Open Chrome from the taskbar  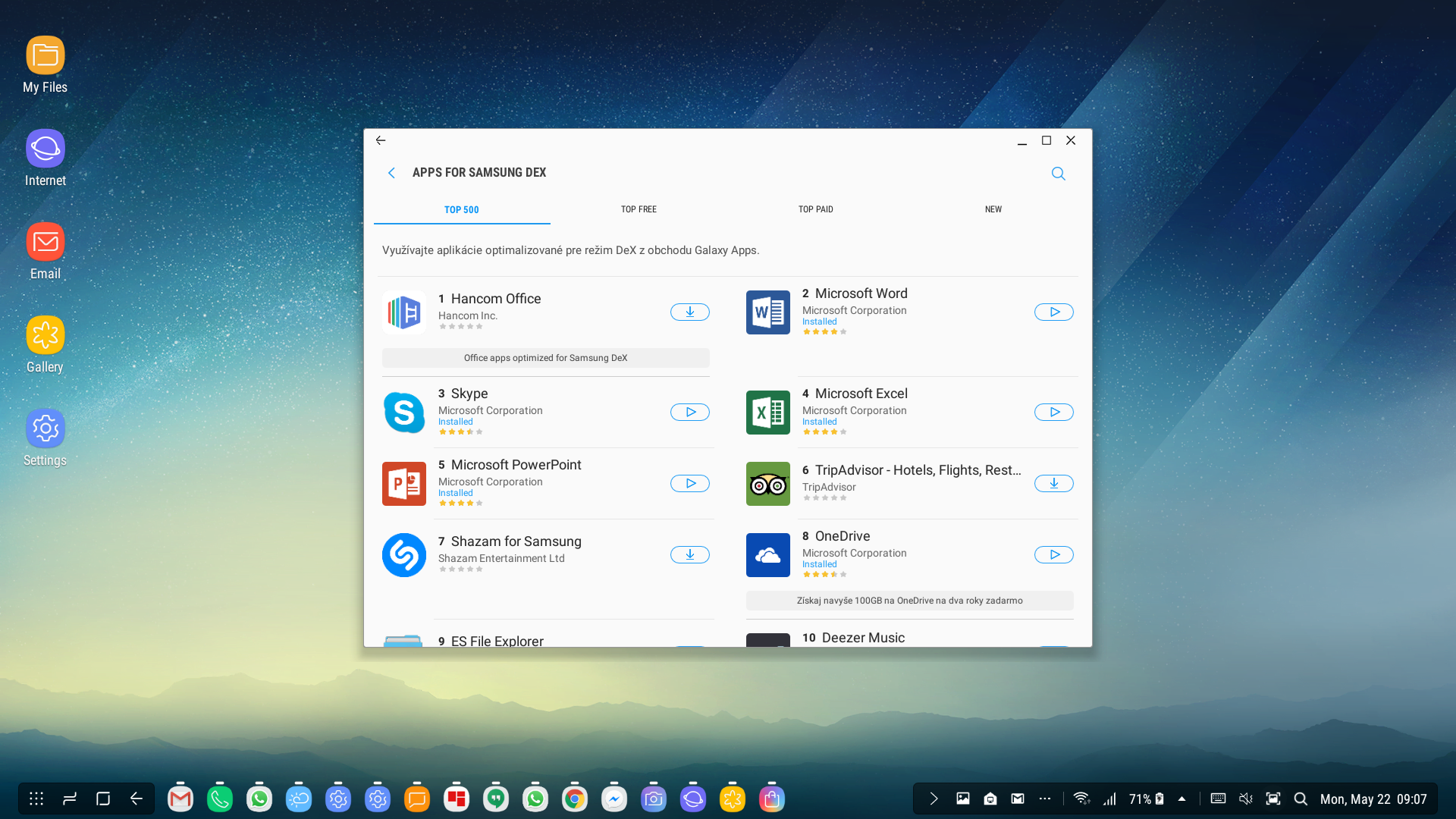[x=575, y=799]
